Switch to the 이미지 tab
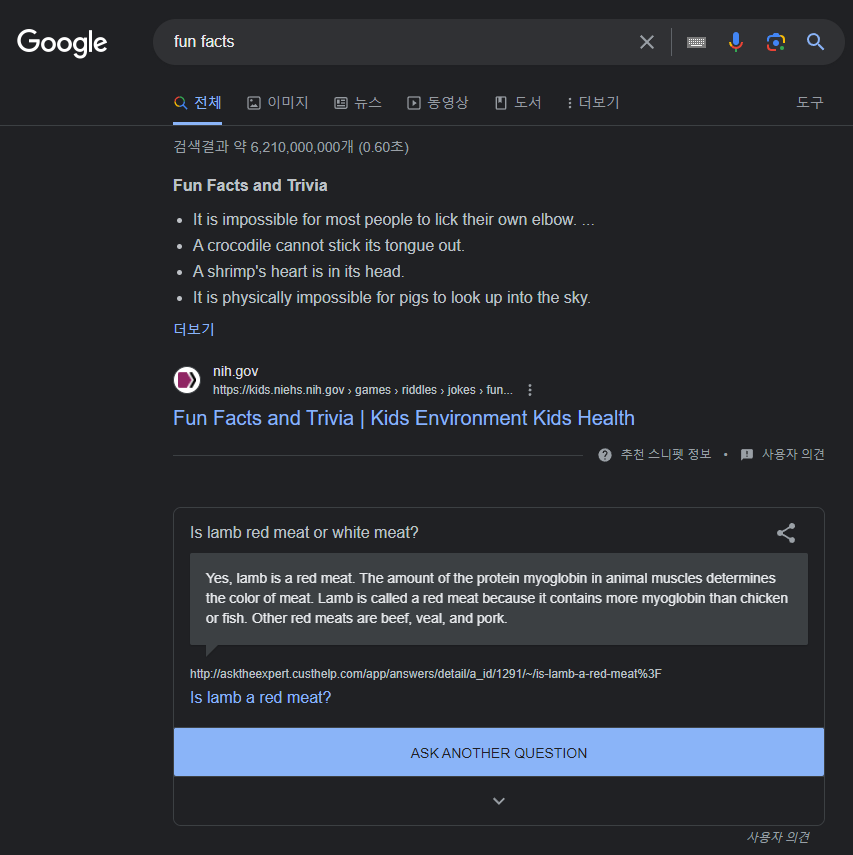The height and width of the screenshot is (855, 853). (278, 103)
